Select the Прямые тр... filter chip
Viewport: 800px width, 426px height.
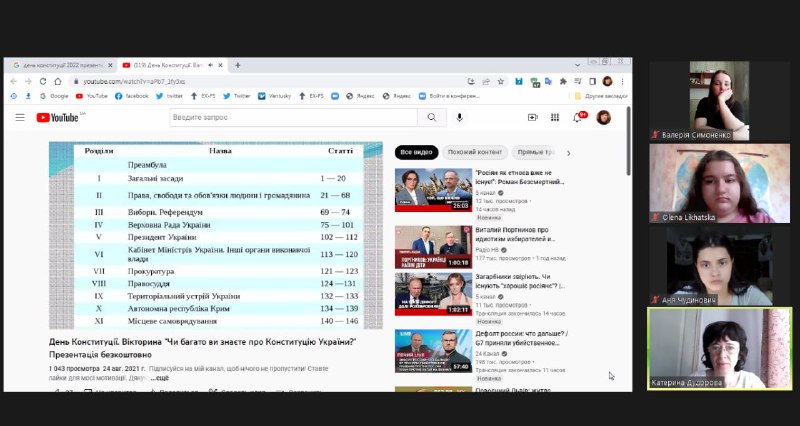click(535, 153)
